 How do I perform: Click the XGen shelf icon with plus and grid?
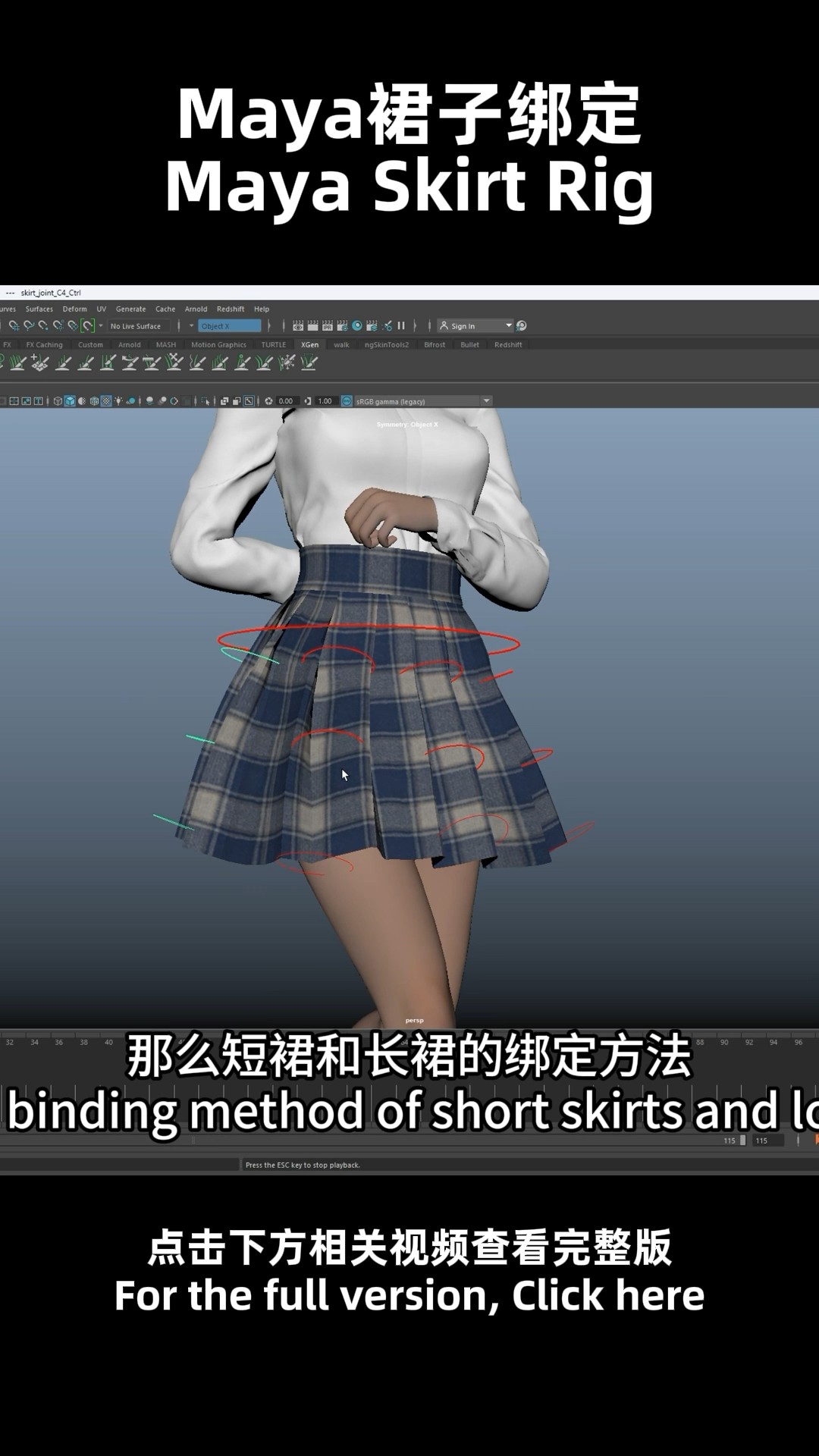pyautogui.click(x=40, y=363)
